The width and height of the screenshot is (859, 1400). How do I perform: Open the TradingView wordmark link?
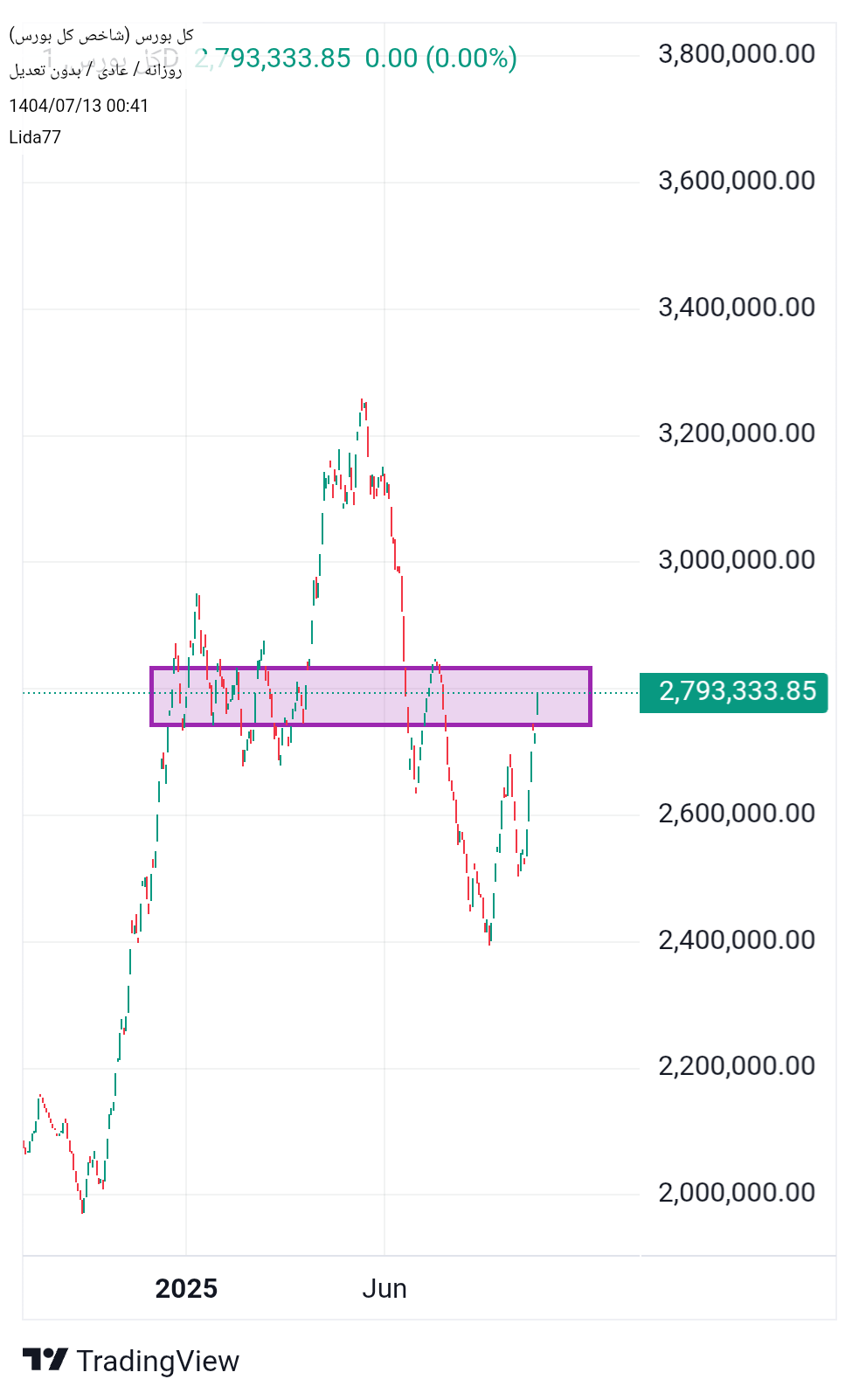[x=157, y=1362]
